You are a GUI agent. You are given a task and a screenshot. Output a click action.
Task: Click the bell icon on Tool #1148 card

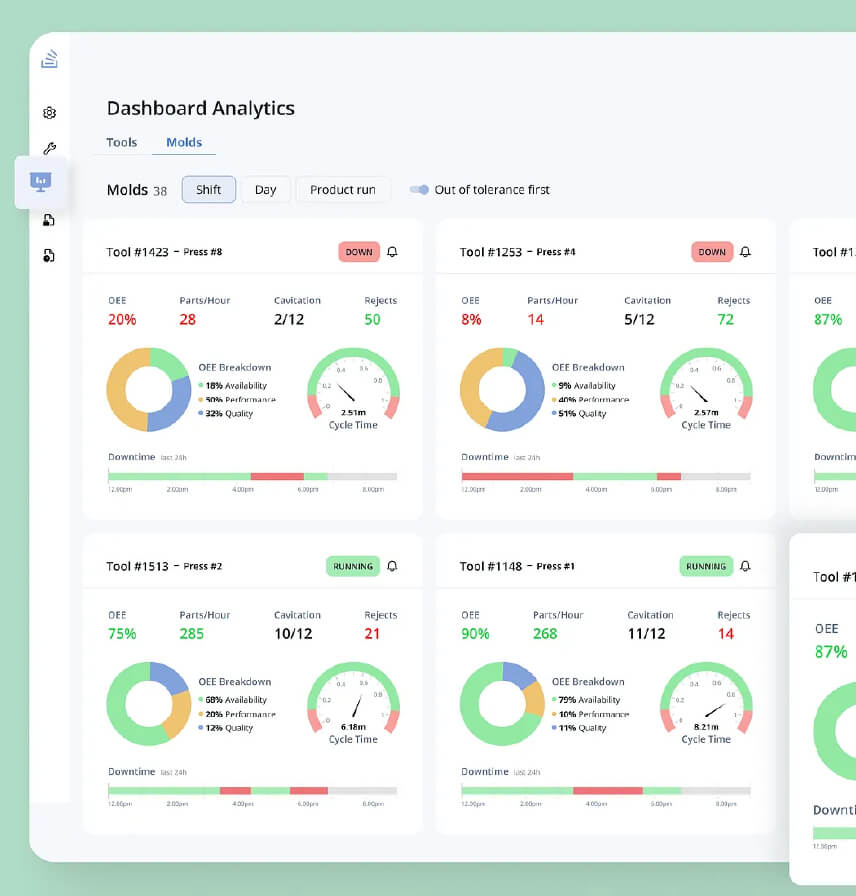(745, 566)
